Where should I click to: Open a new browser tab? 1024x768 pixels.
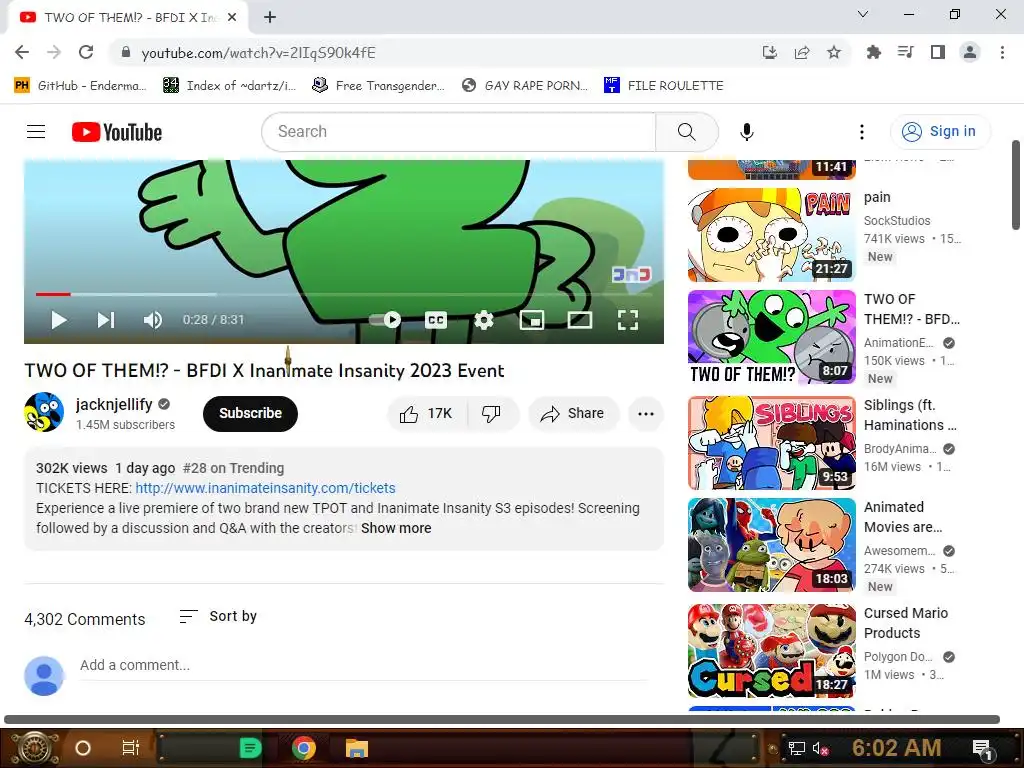click(270, 18)
